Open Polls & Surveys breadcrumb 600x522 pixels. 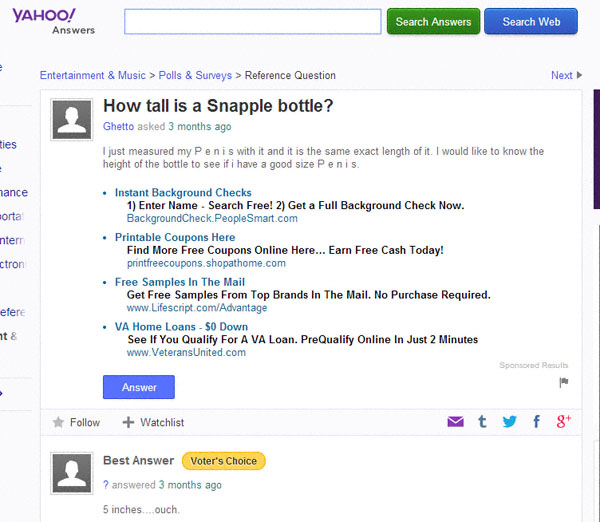(x=194, y=75)
